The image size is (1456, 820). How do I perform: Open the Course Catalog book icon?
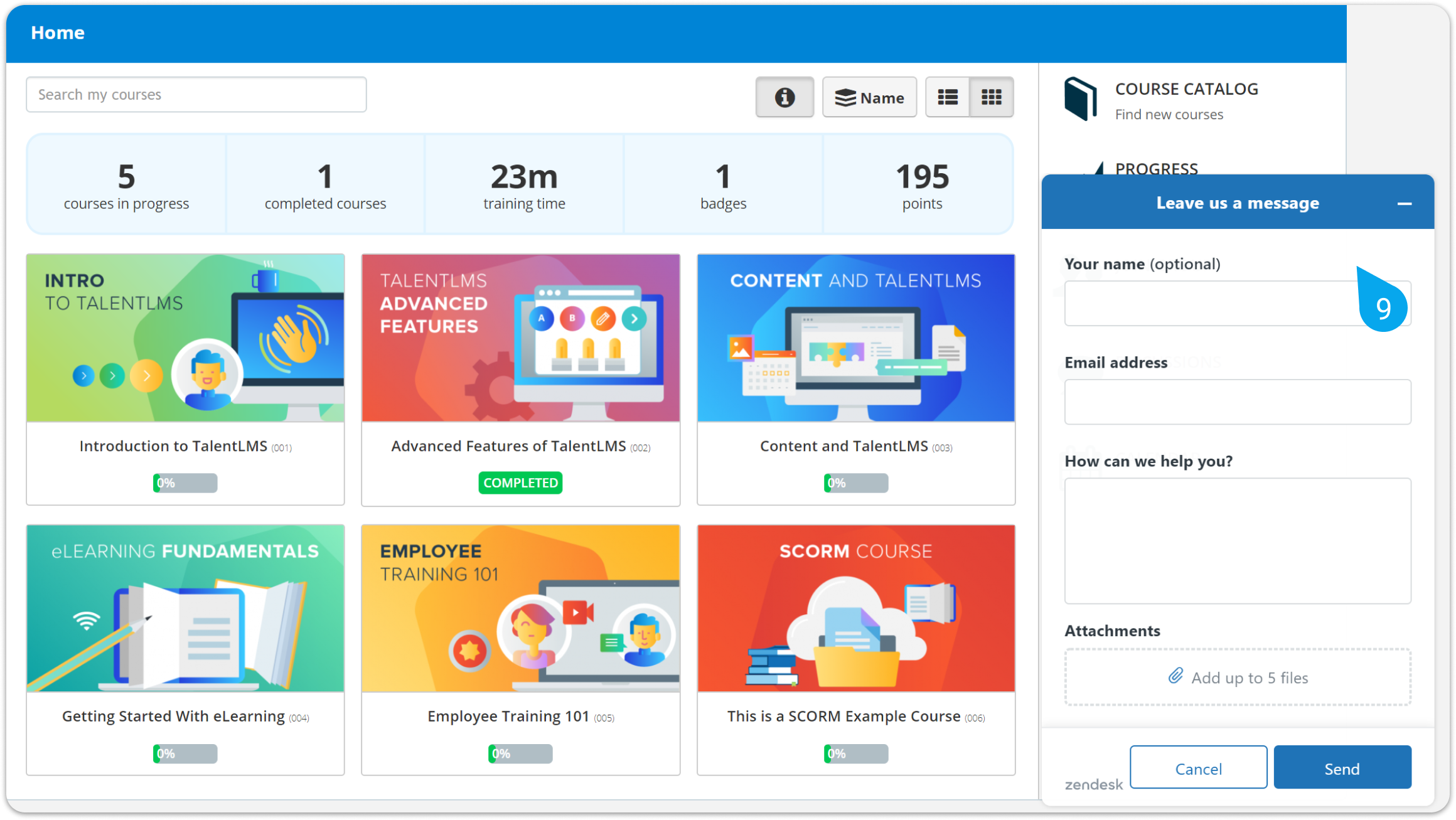(1081, 99)
